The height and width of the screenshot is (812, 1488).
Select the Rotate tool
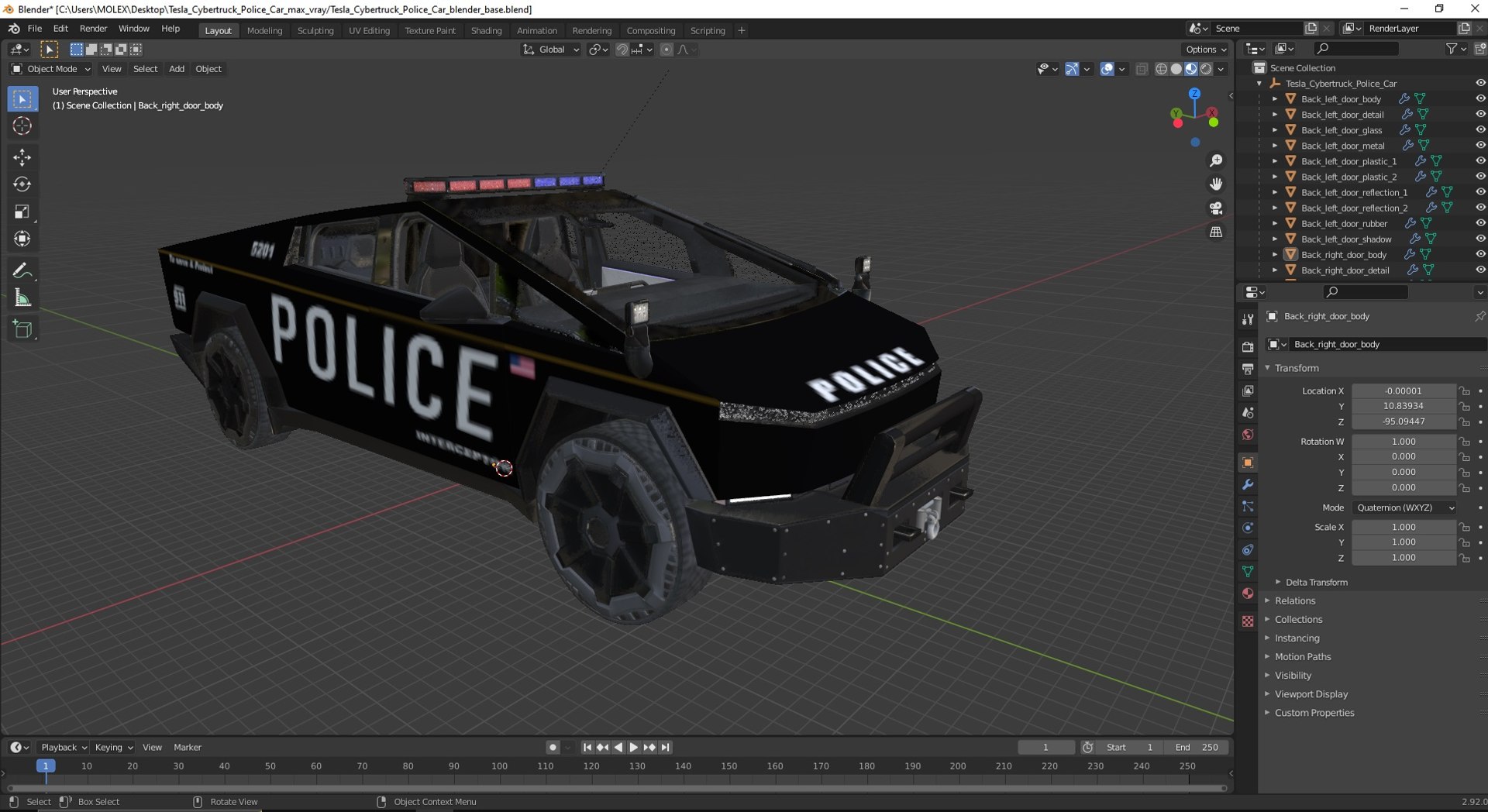[x=22, y=184]
